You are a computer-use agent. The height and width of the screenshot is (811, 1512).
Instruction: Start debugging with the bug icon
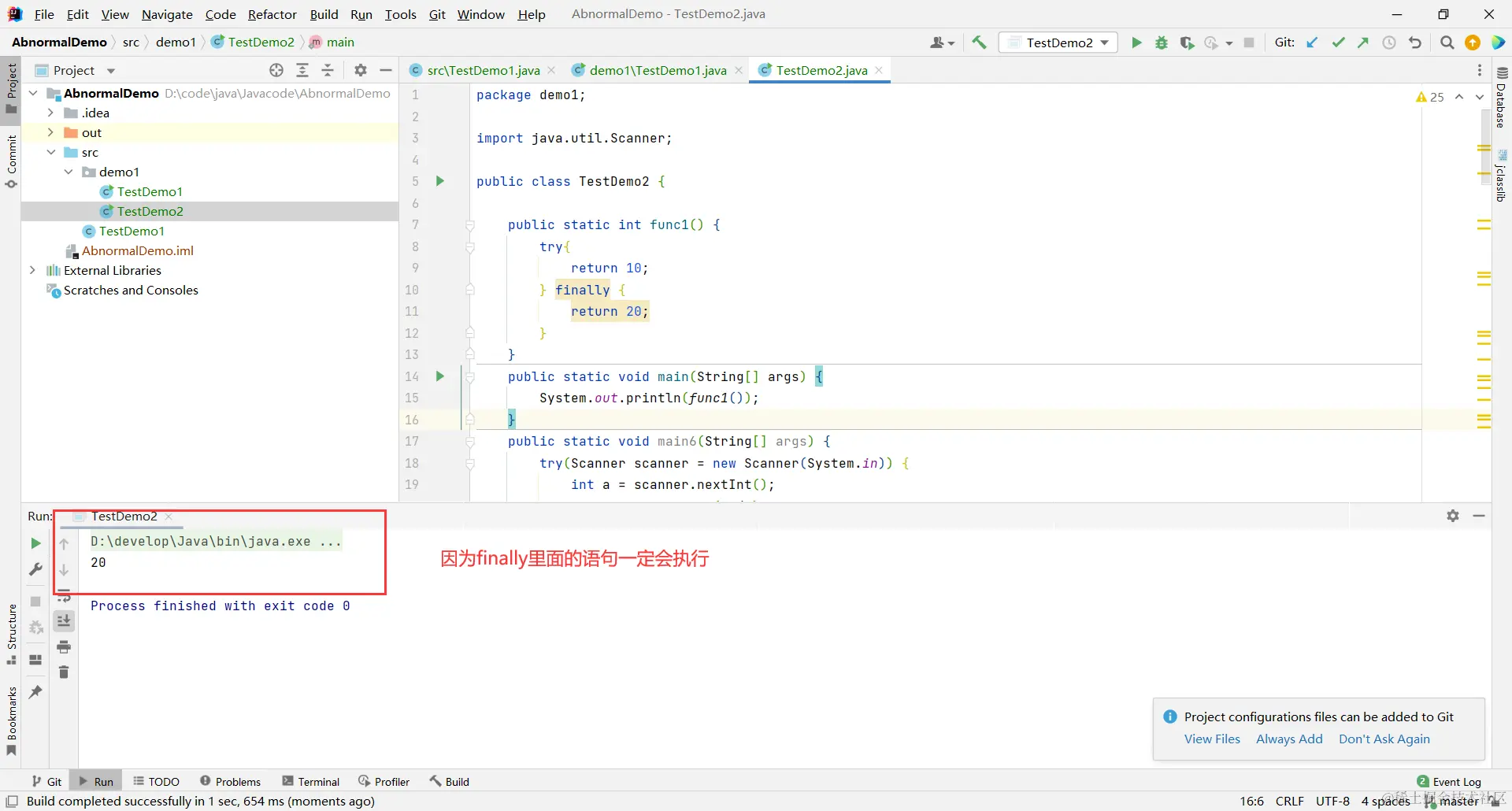coord(1162,43)
